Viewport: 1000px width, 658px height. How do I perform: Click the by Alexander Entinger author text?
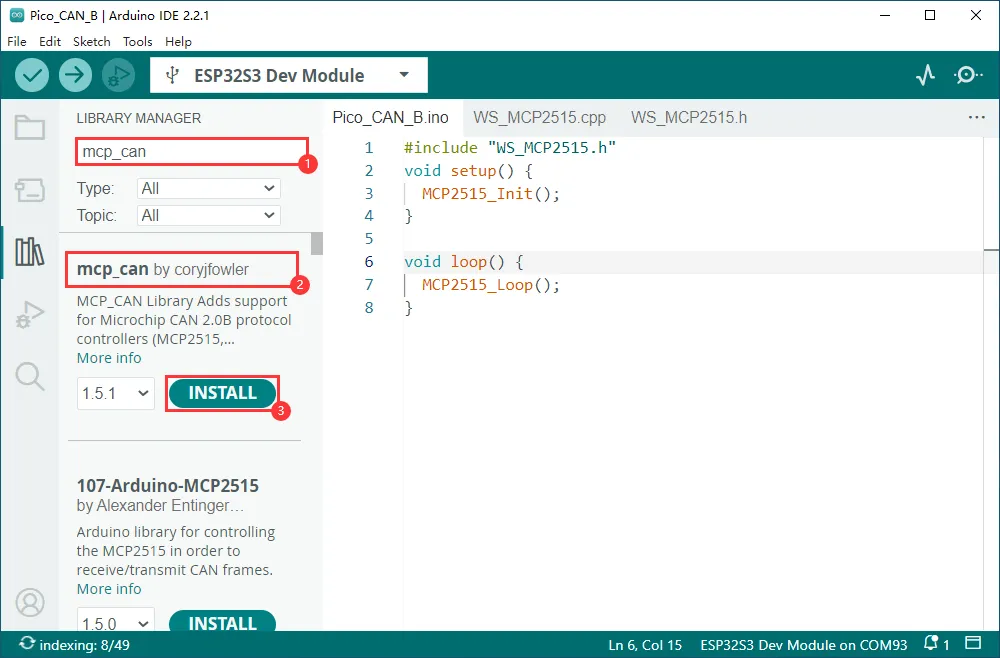point(160,506)
